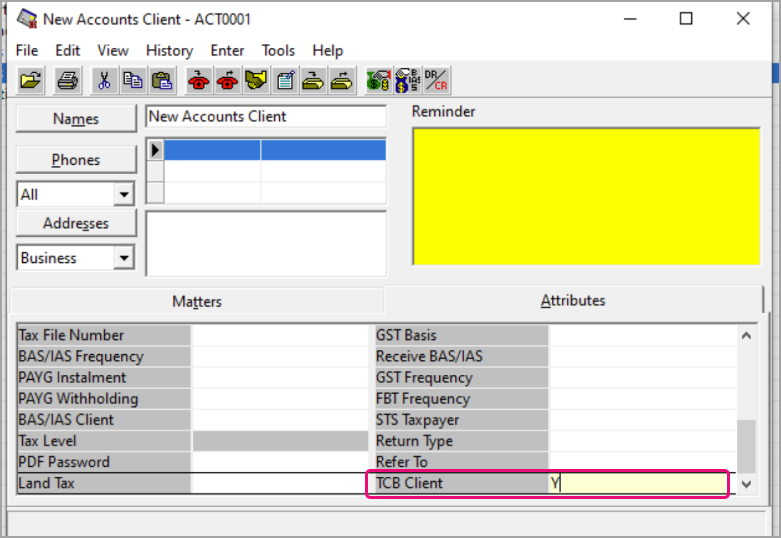Click the Paste clipboard icon
The height and width of the screenshot is (538, 781).
point(162,80)
